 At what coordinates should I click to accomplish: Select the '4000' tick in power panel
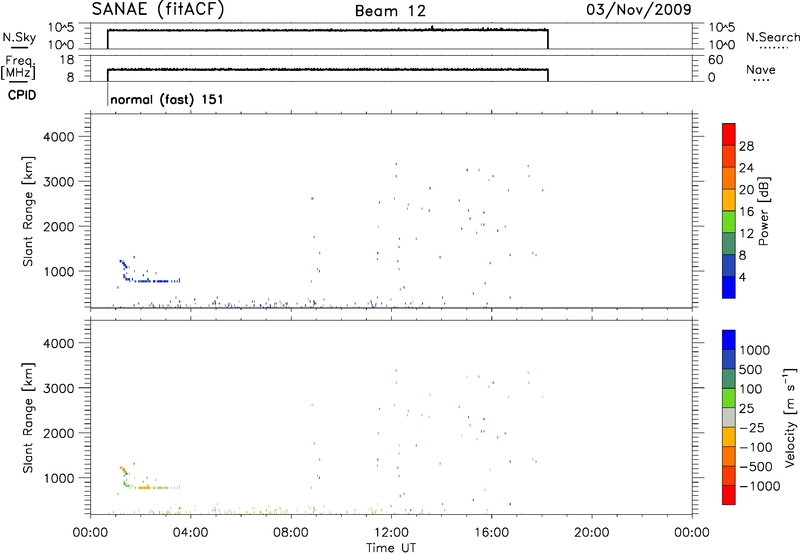click(59, 137)
